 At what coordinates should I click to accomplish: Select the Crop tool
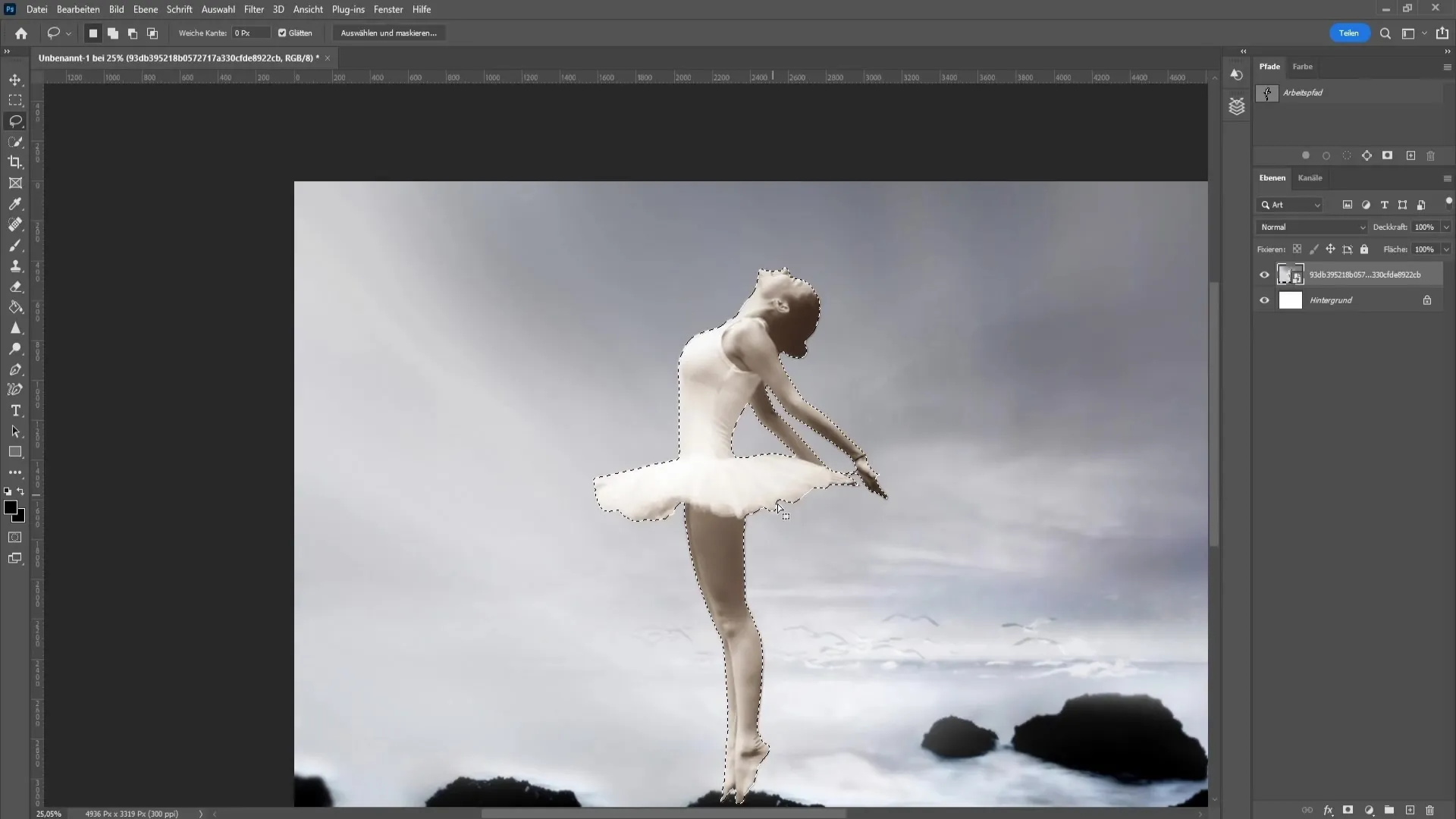(15, 162)
